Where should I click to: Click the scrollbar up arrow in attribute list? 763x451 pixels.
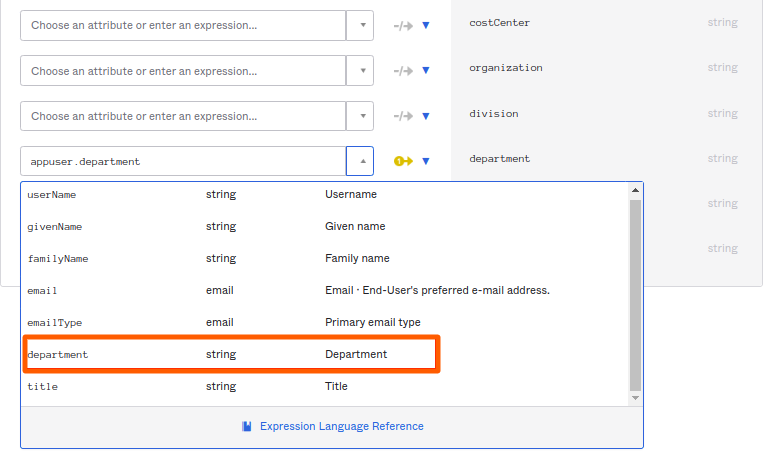635,190
